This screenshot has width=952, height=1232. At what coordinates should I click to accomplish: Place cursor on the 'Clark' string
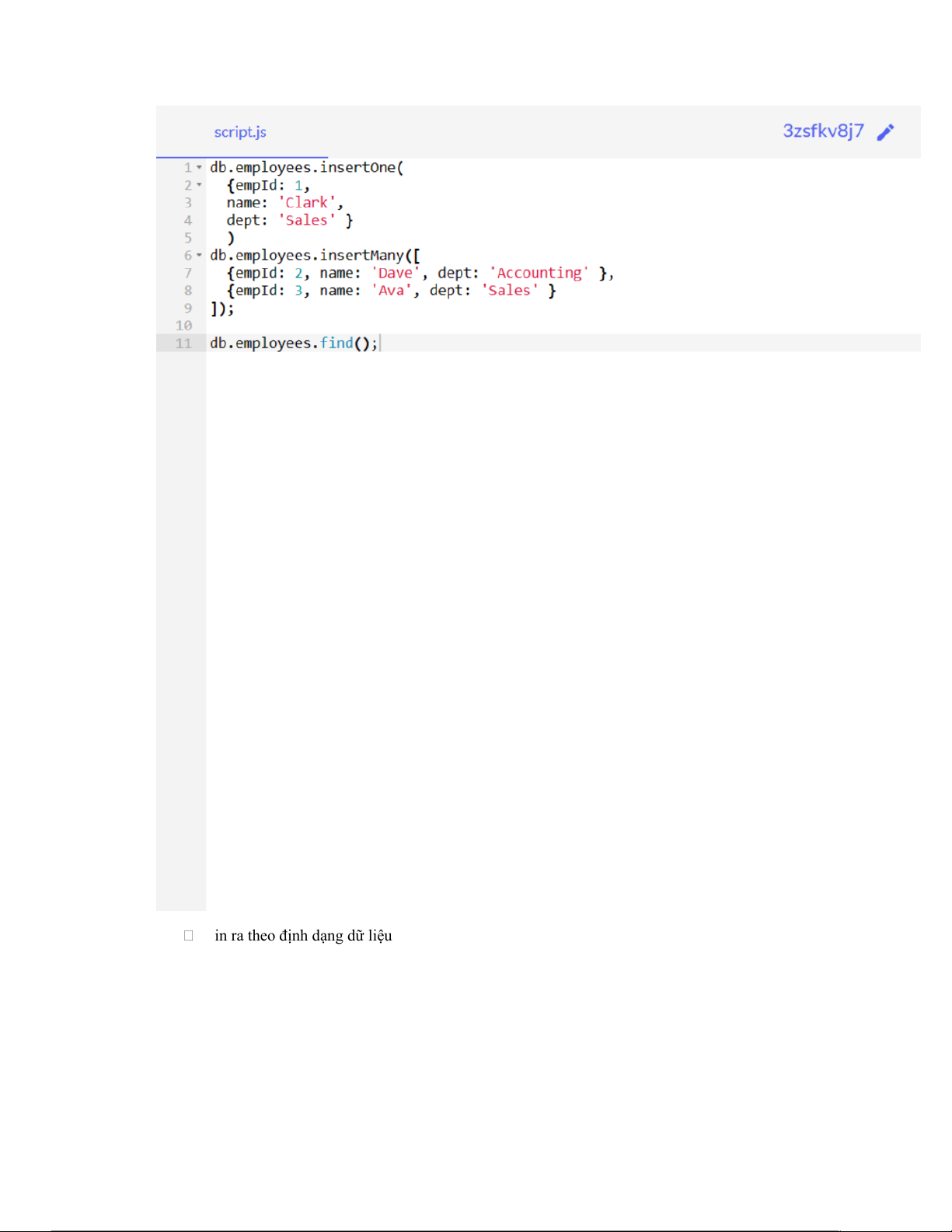(x=307, y=203)
